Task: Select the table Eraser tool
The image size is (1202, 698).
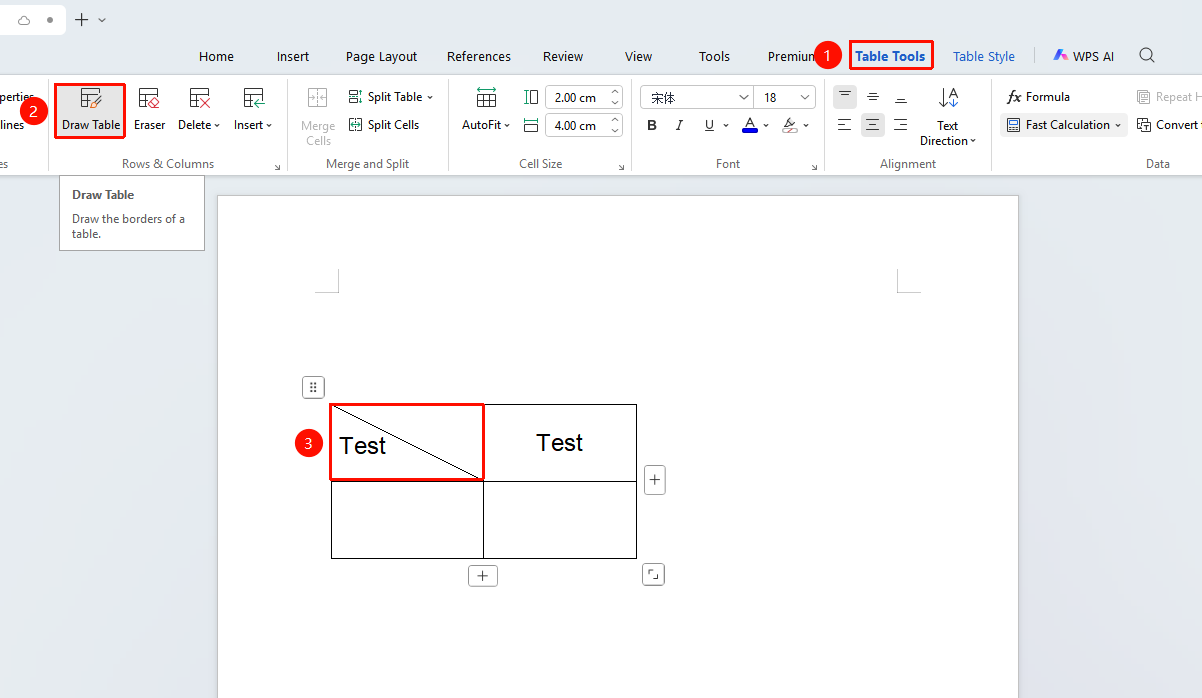Action: pyautogui.click(x=149, y=110)
